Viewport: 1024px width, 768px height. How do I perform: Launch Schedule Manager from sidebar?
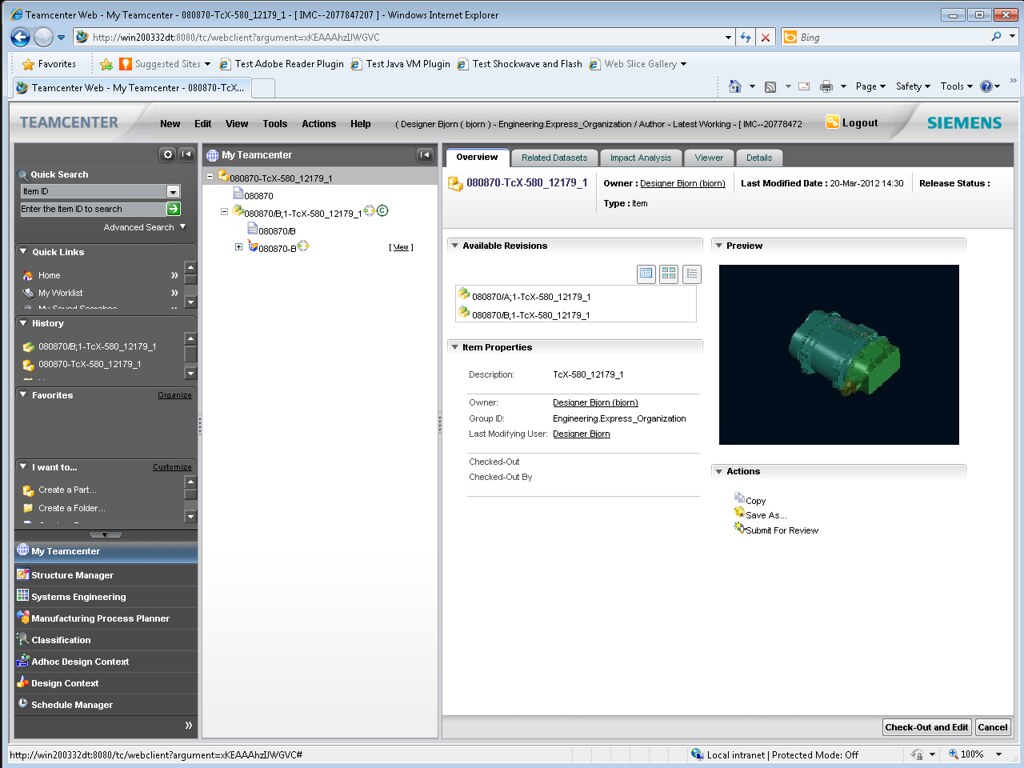tap(71, 705)
